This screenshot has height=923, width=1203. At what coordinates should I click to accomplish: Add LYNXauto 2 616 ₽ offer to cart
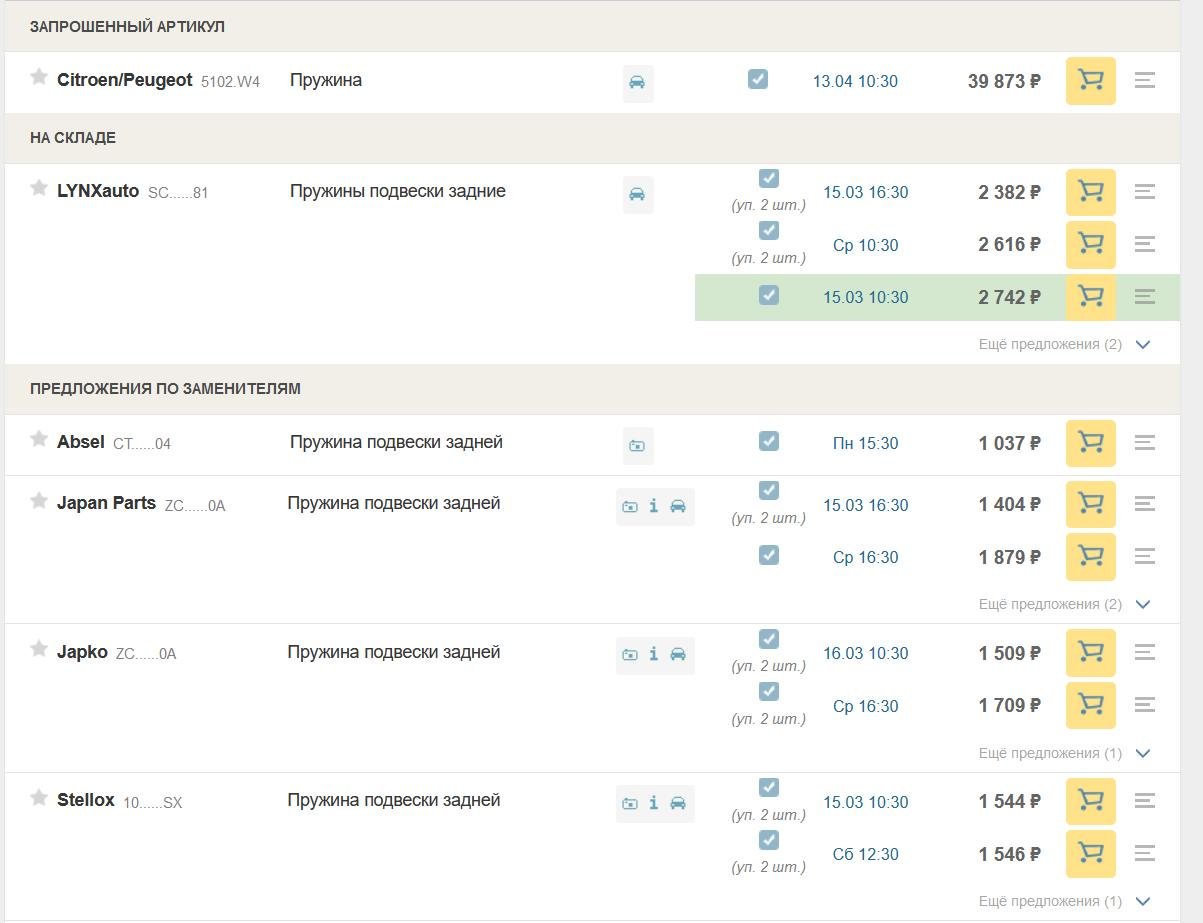point(1091,244)
